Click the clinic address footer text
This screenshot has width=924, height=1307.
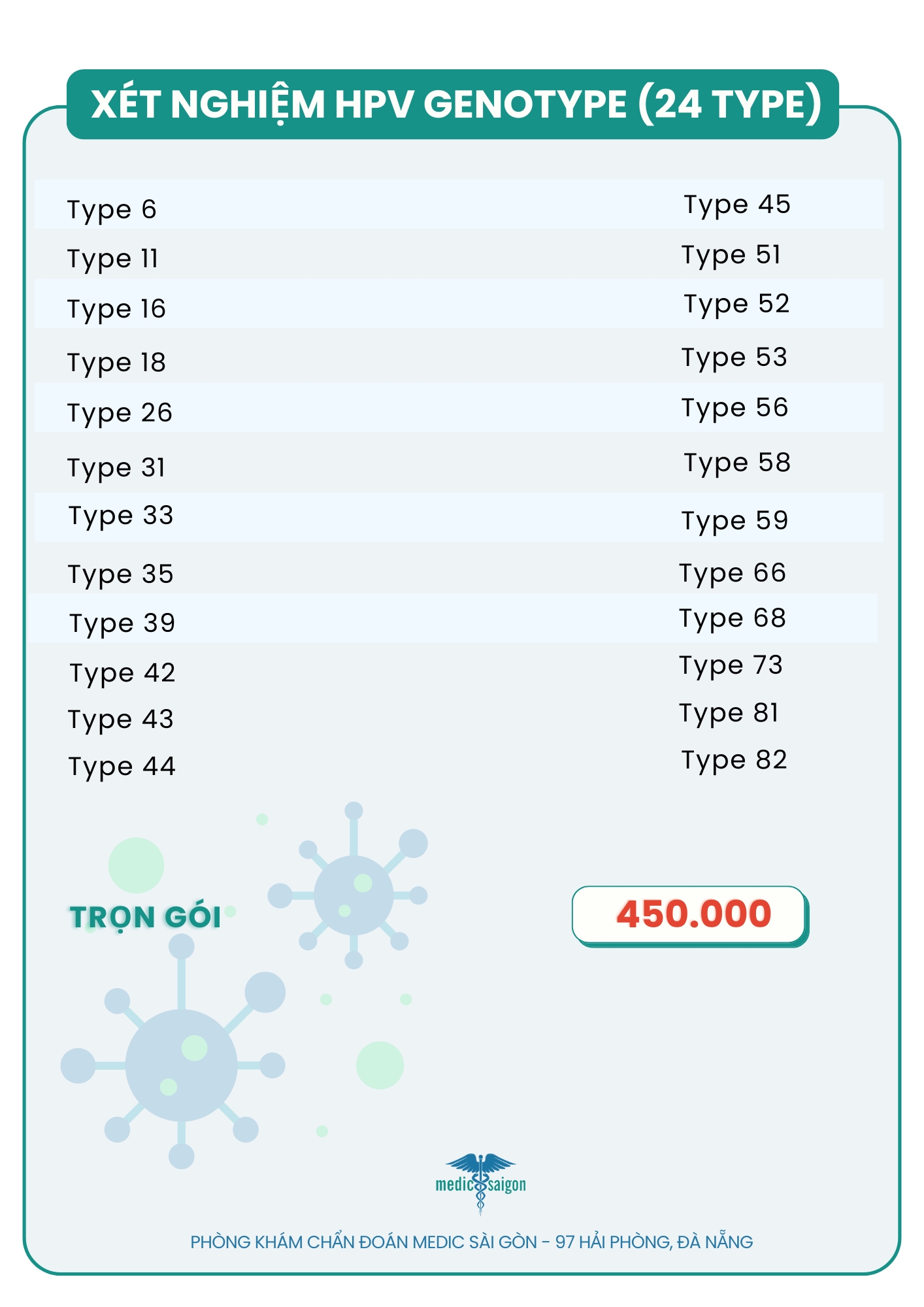(471, 1242)
